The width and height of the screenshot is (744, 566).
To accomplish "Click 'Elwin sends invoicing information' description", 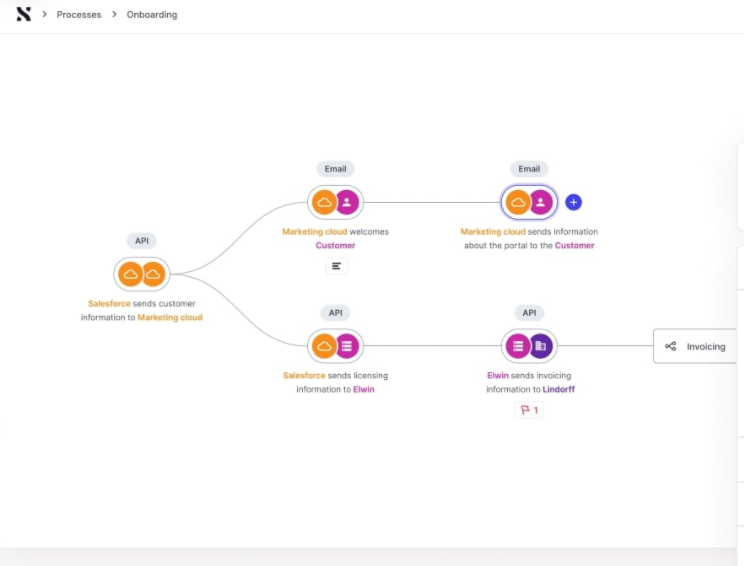I will pos(530,382).
